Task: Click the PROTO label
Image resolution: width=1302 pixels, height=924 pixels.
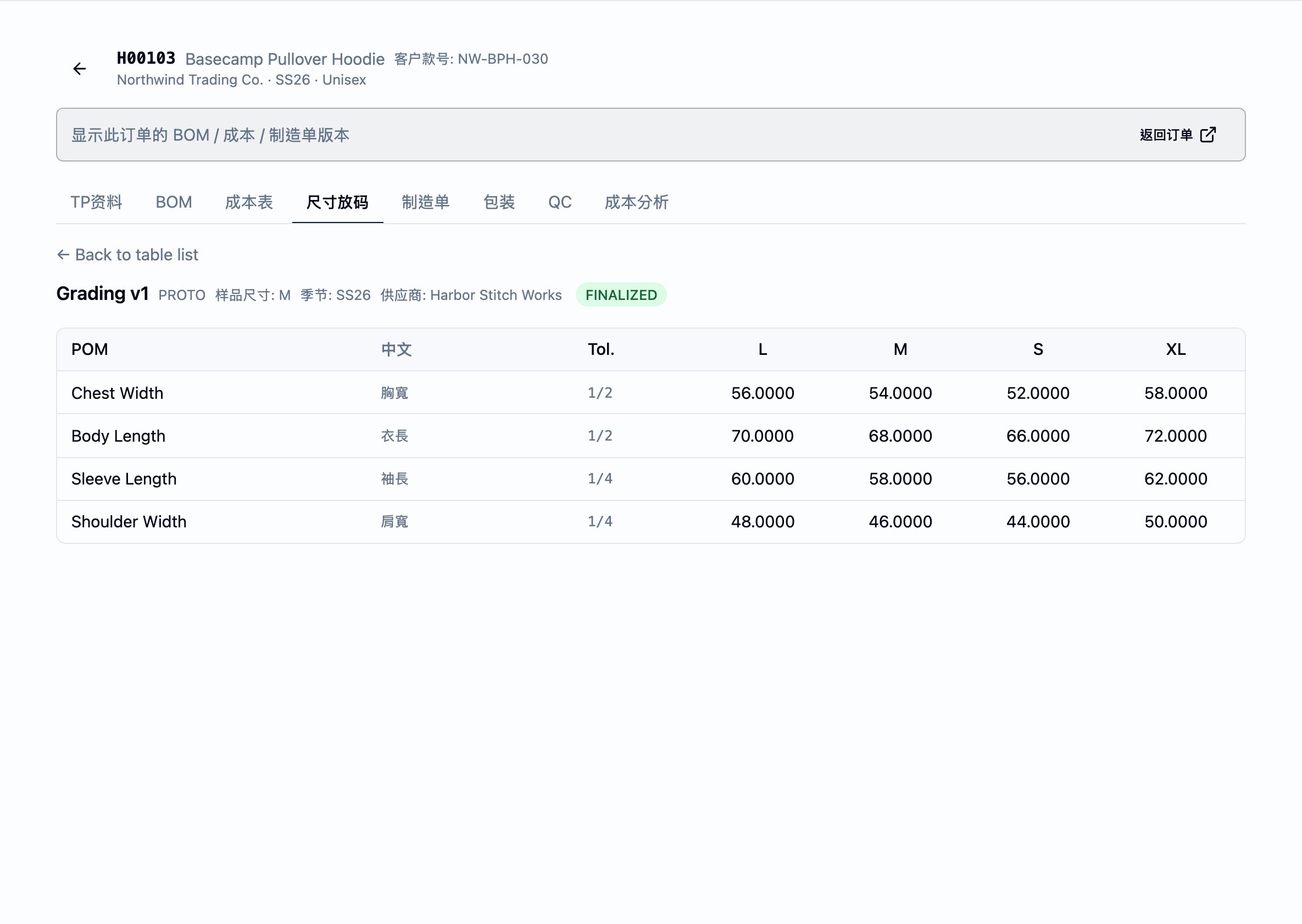Action: point(181,296)
